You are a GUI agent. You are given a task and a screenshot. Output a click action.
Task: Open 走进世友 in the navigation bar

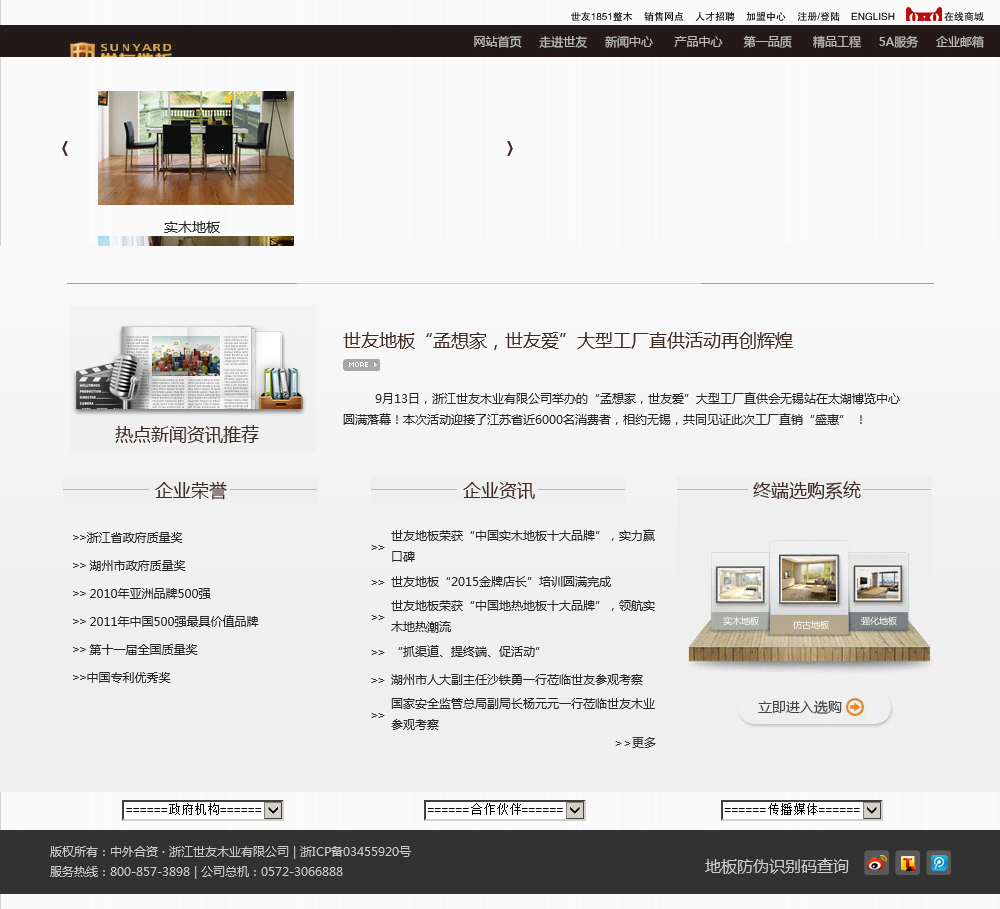click(563, 42)
